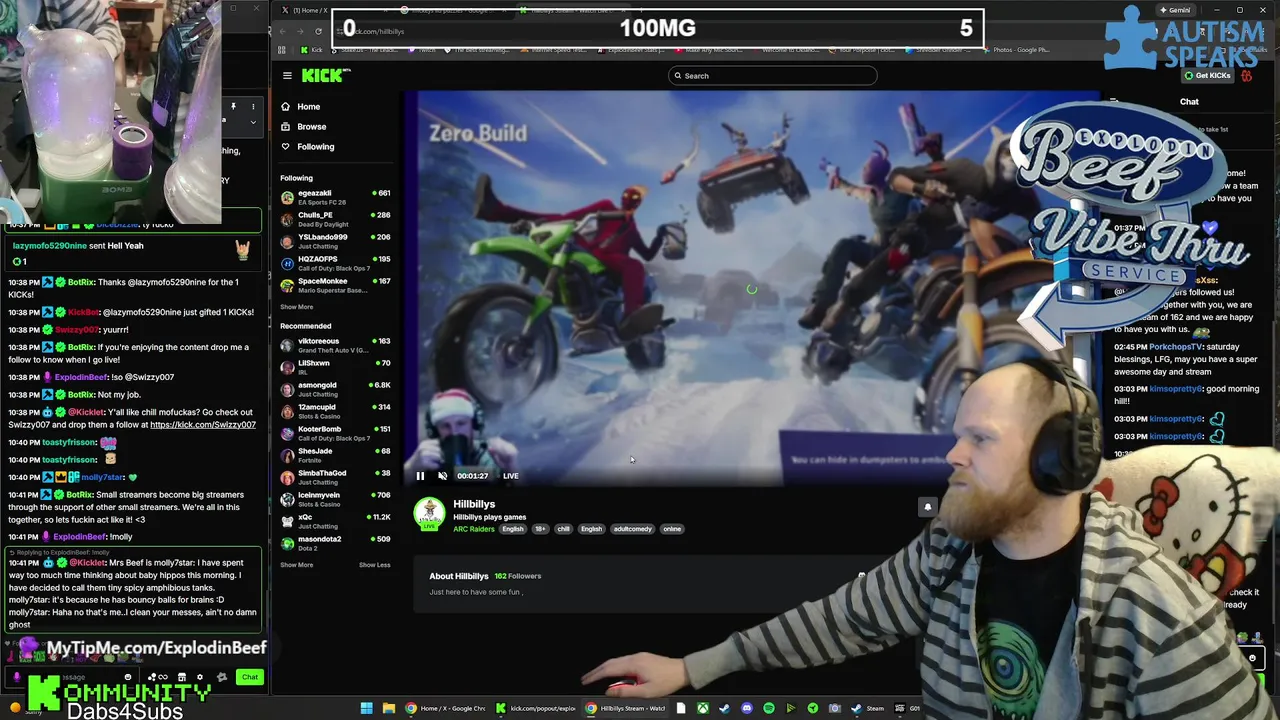Viewport: 1280px width, 720px height.
Task: Switch to Home / X Chrome window
Action: tap(445, 708)
